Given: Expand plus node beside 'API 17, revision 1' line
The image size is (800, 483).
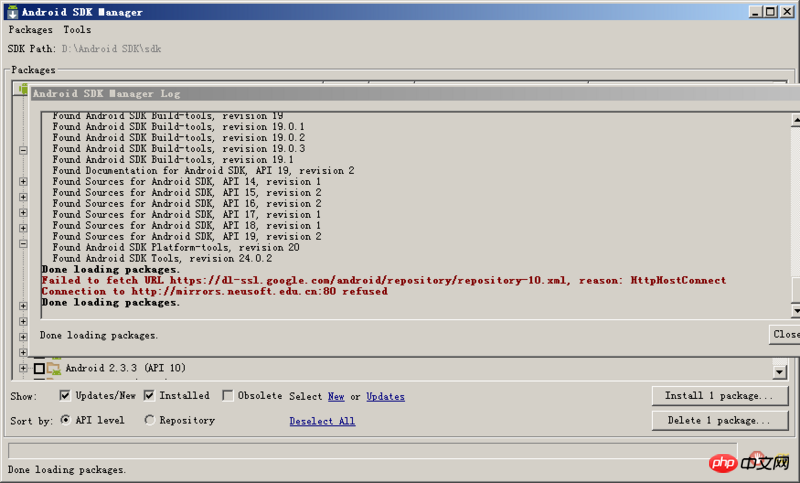Looking at the screenshot, I should point(23,212).
